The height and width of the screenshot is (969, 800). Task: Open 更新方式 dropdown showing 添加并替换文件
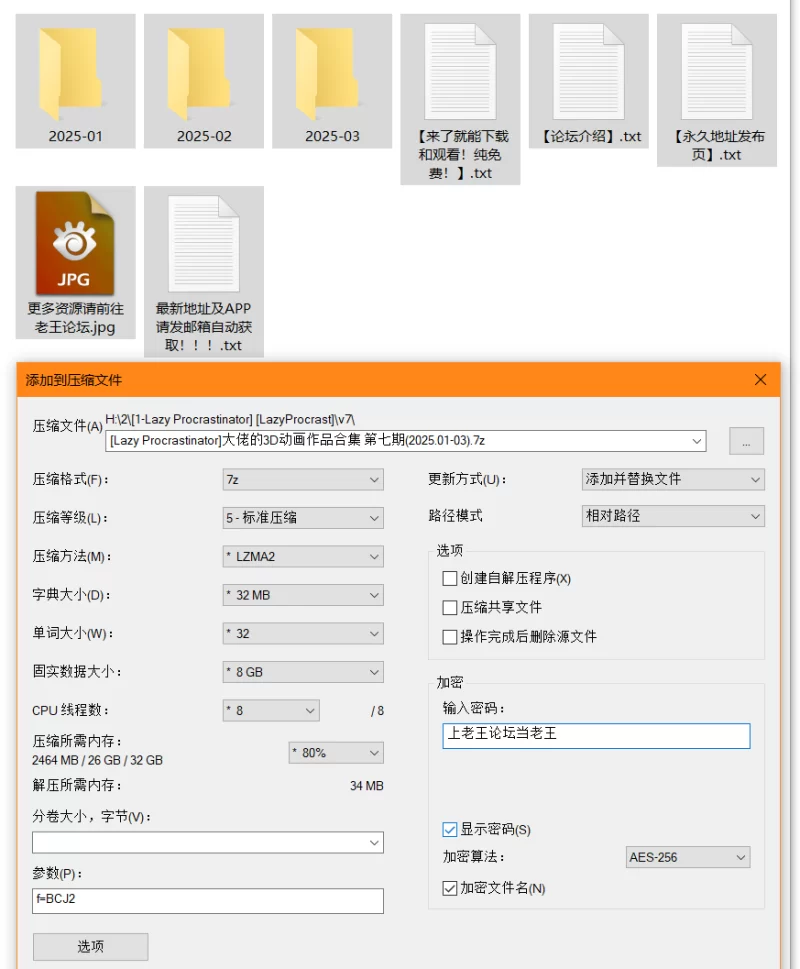[x=673, y=480]
